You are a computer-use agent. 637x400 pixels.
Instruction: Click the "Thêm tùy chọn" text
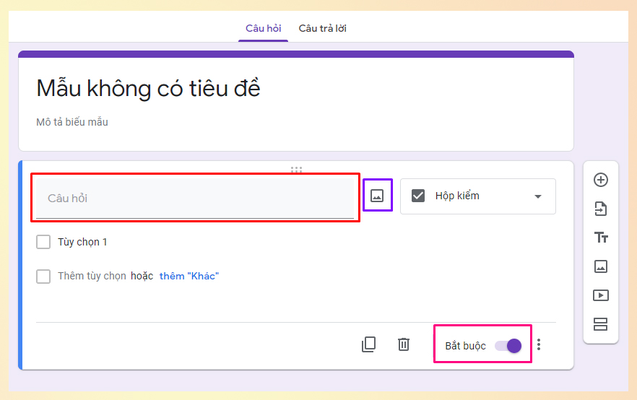pos(90,276)
